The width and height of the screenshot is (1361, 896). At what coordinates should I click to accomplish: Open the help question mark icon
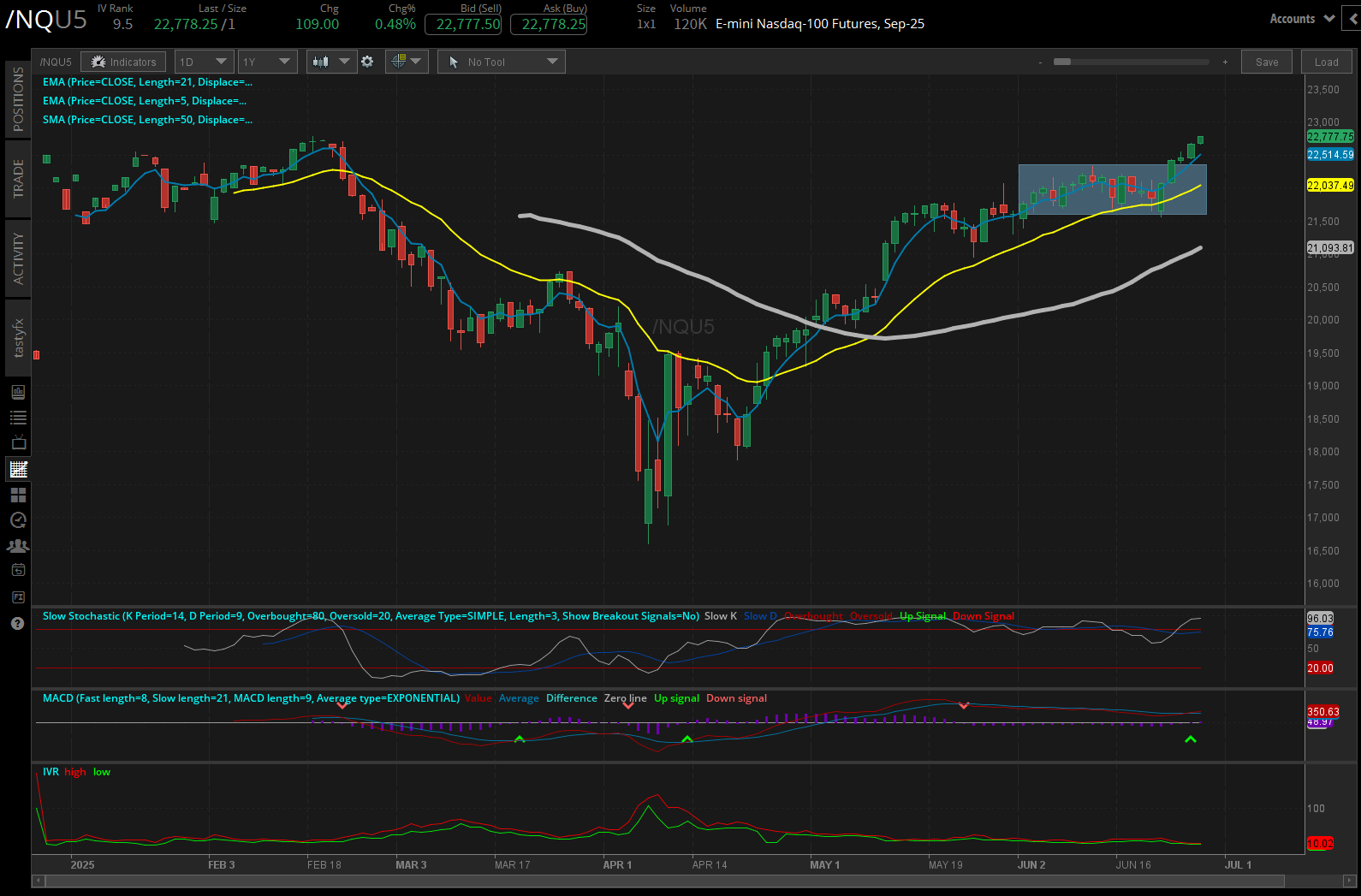(18, 623)
